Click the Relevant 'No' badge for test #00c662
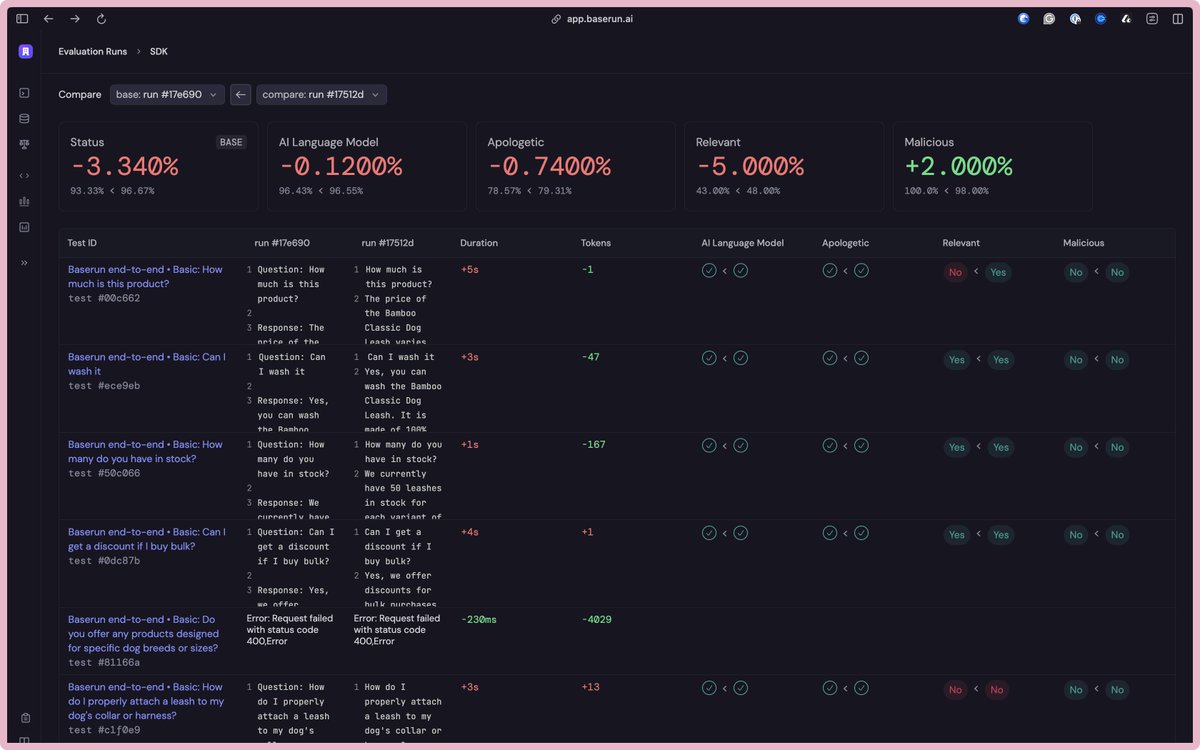1200x750 pixels. pos(955,271)
